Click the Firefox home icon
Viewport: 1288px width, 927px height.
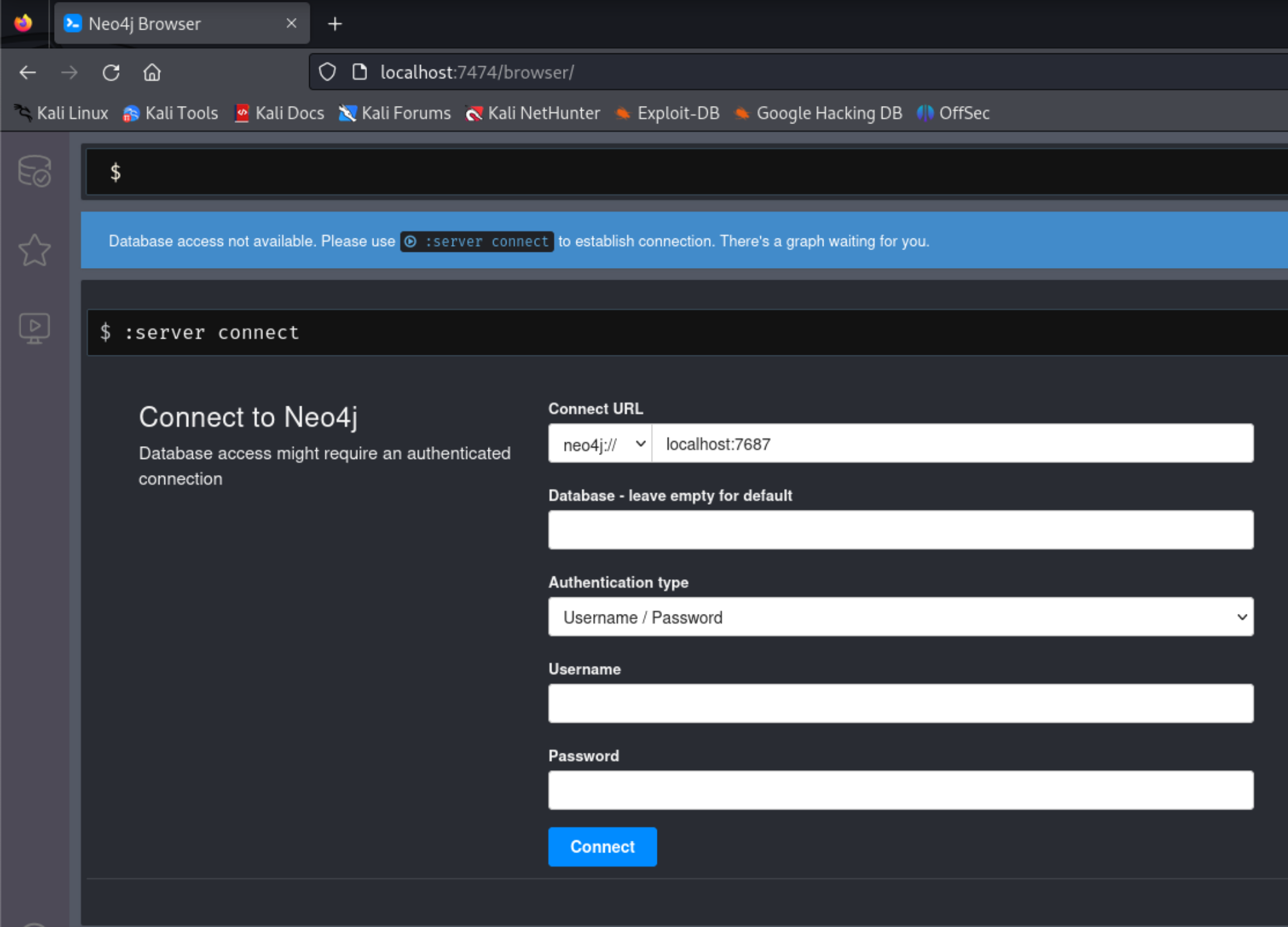click(x=152, y=72)
